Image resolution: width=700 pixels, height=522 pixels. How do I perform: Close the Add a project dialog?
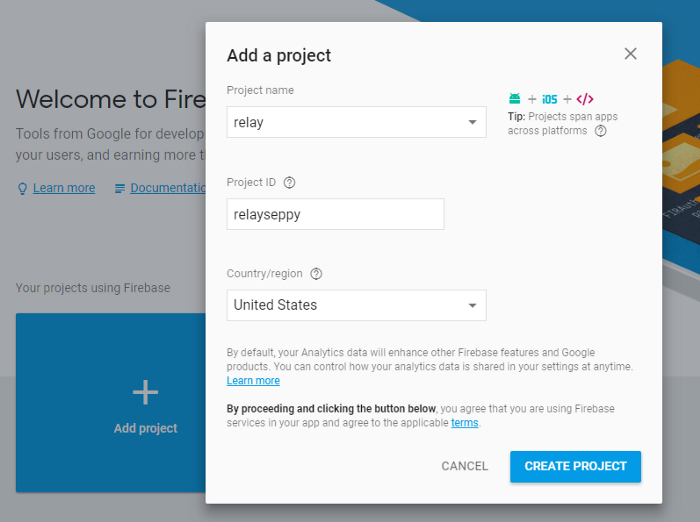click(630, 54)
